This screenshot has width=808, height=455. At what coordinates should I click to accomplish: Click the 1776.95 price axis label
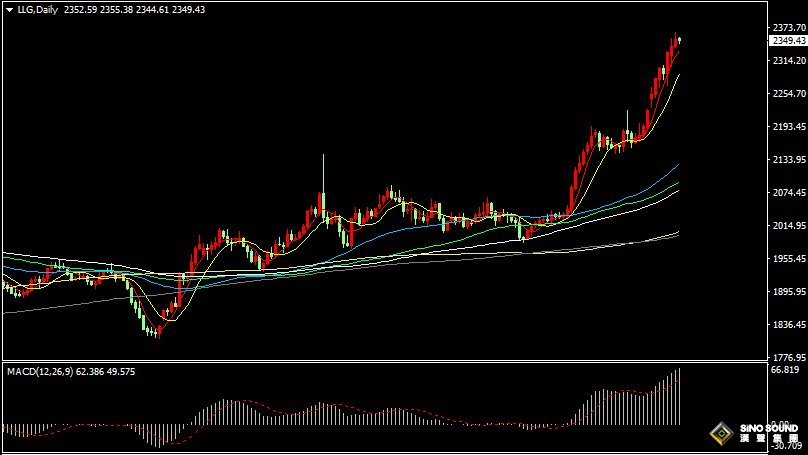787,357
